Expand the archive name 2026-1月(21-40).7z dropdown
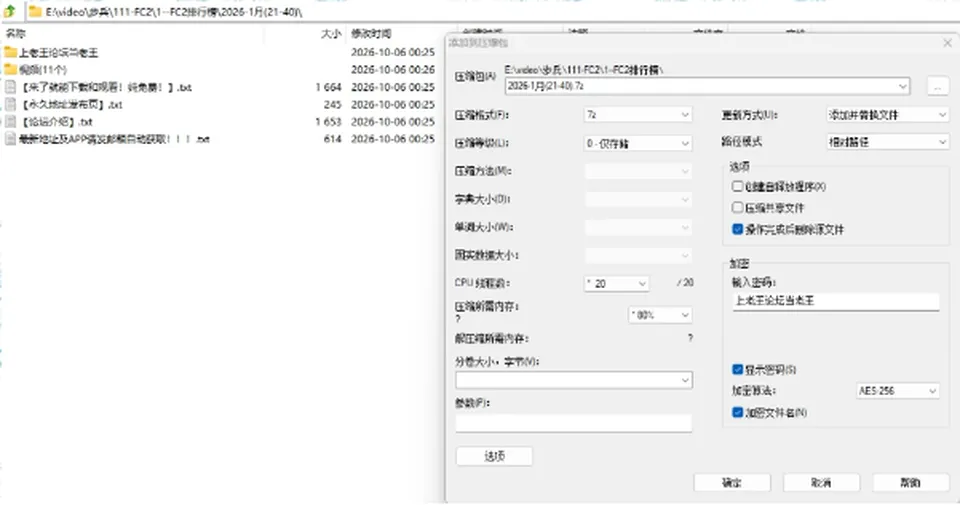This screenshot has height=505, width=960. (x=902, y=86)
